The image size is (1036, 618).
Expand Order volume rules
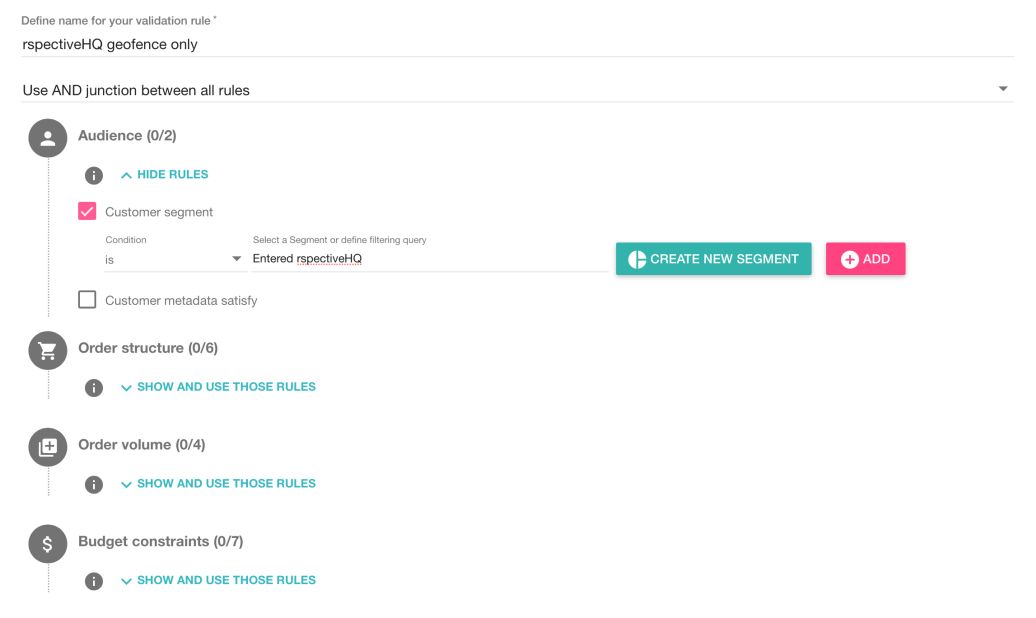click(217, 484)
